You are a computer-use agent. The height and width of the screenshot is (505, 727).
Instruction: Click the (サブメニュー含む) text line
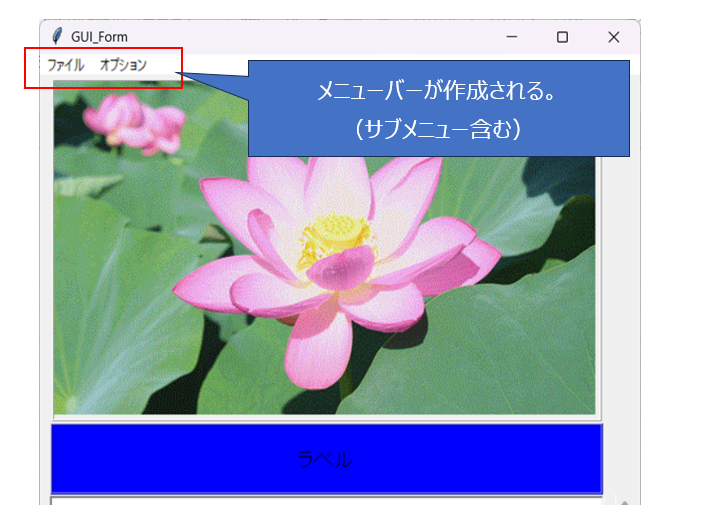point(438,130)
